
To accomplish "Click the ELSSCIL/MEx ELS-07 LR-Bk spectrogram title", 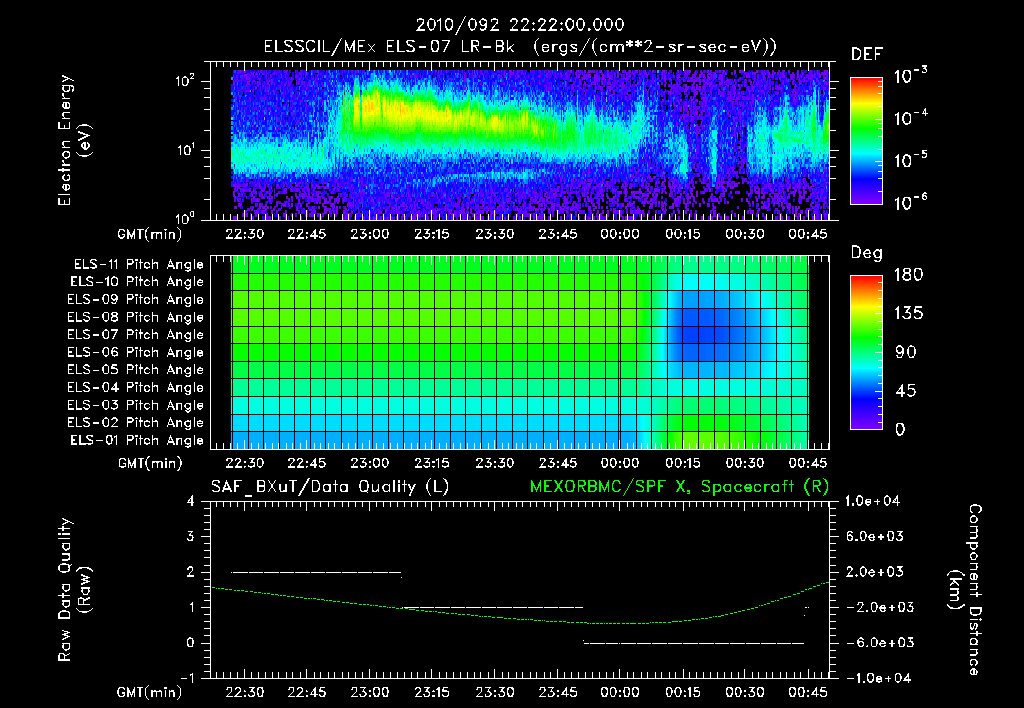I will pos(520,47).
